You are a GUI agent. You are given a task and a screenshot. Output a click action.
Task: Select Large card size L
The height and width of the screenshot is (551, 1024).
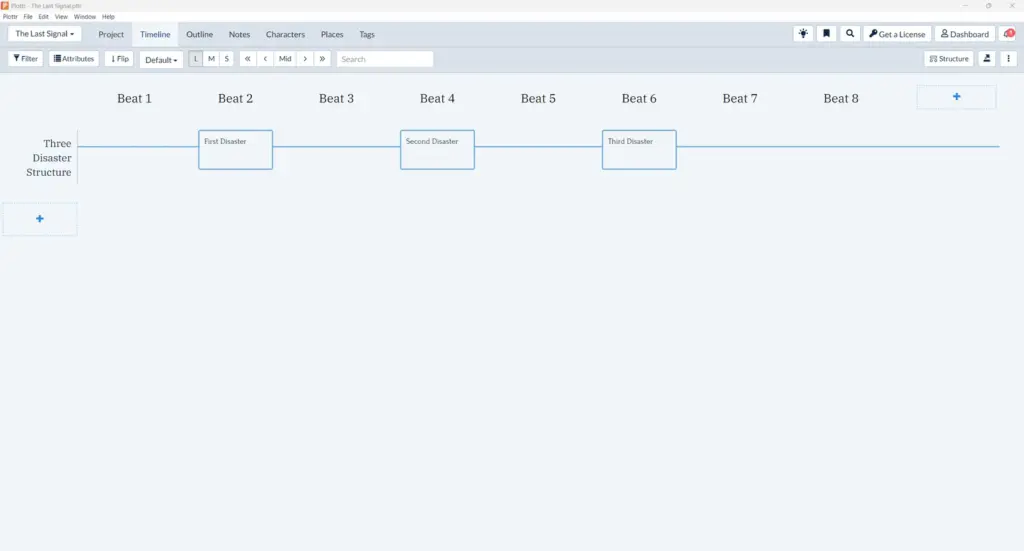[195, 59]
